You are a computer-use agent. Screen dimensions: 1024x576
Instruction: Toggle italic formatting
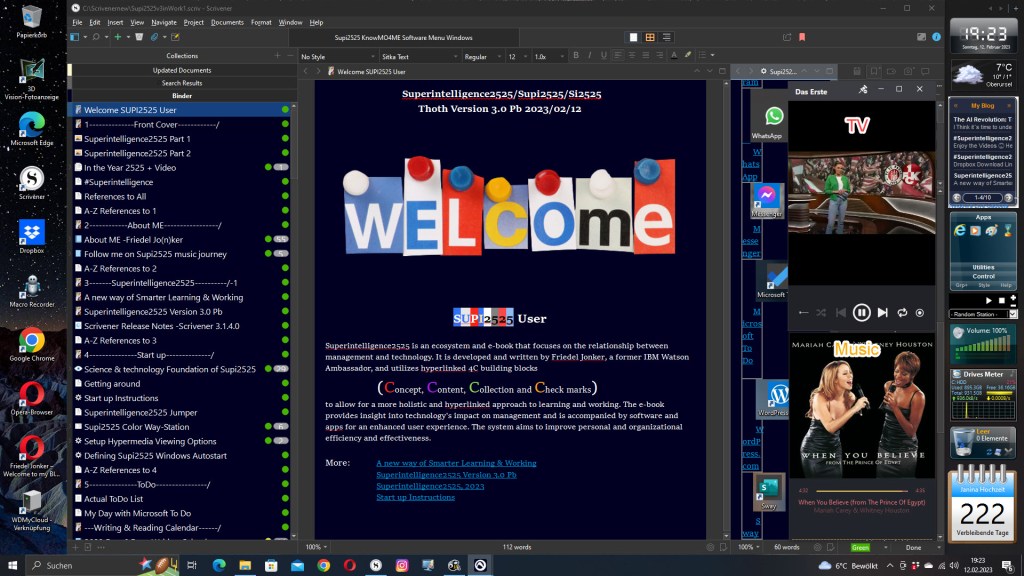pos(590,56)
